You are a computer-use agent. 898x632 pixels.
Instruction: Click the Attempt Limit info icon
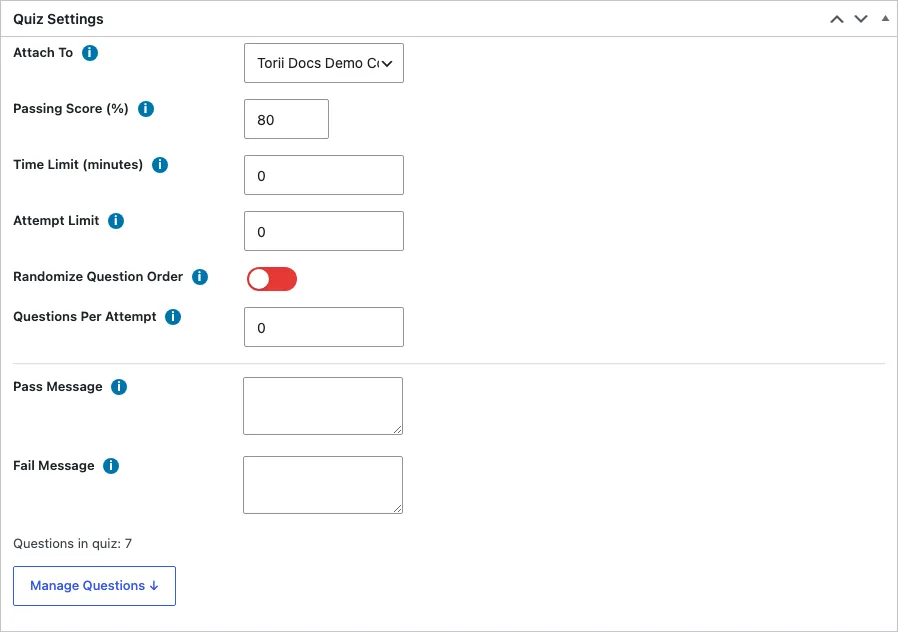[x=116, y=221]
